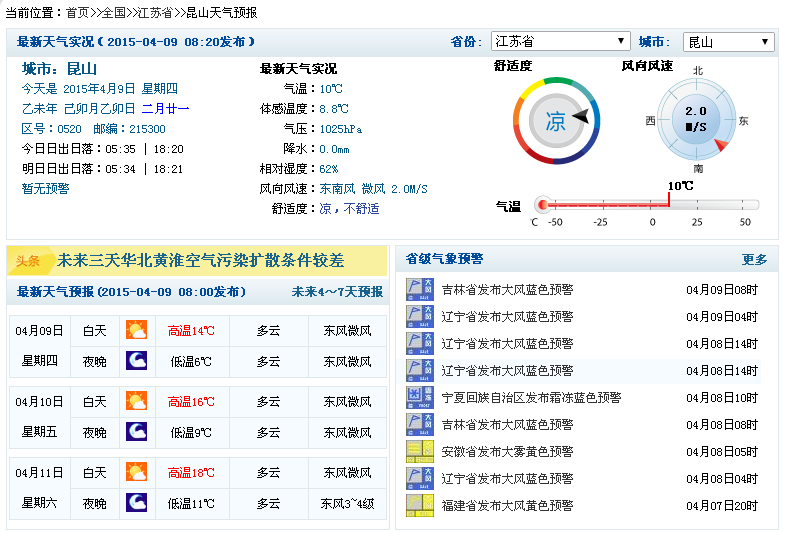Screen dimensions: 785x533
Task: Click the April 9 night moon weather icon
Action: [135, 360]
